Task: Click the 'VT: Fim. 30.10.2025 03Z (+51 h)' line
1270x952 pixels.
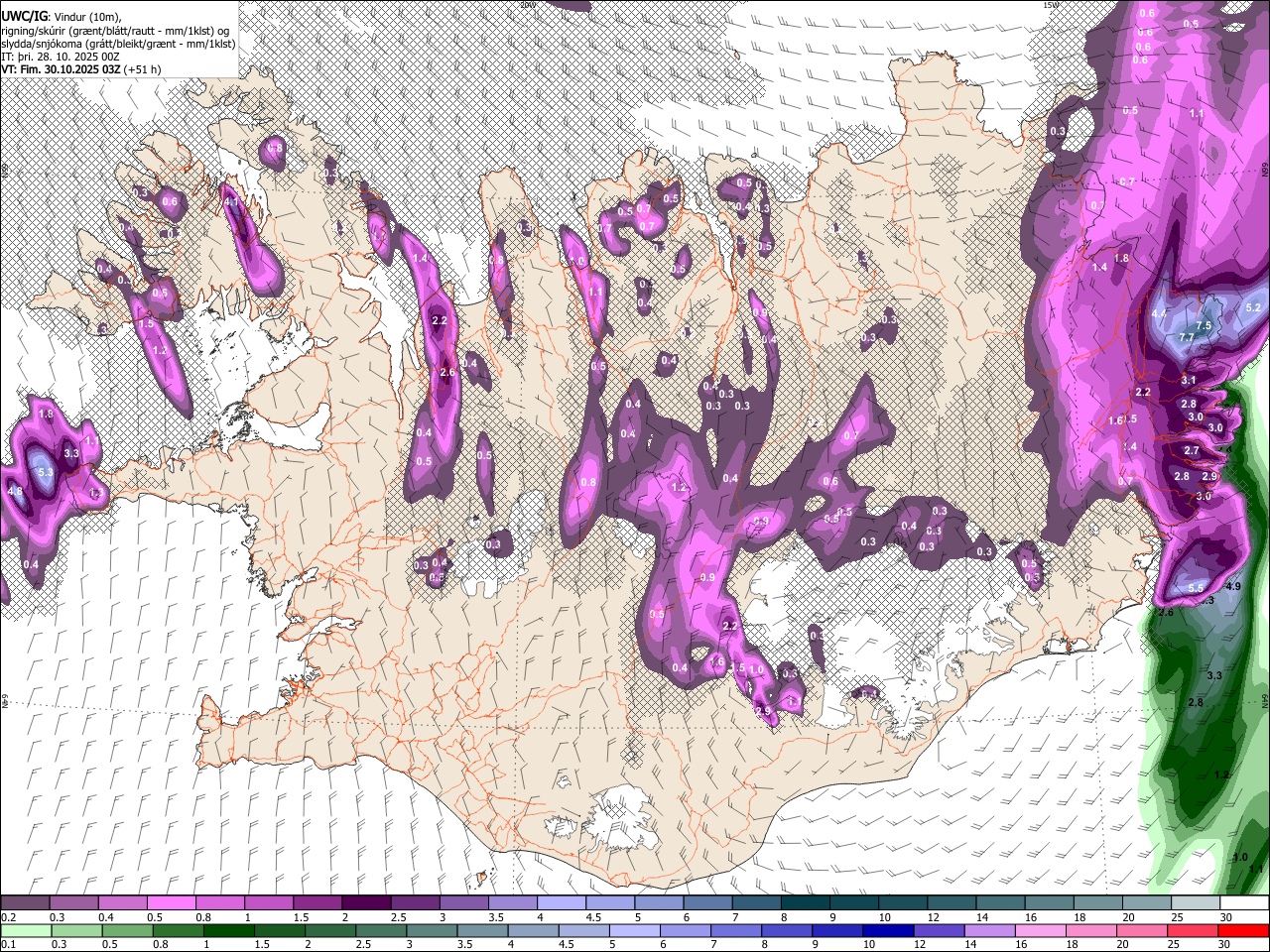Action: coord(81,69)
